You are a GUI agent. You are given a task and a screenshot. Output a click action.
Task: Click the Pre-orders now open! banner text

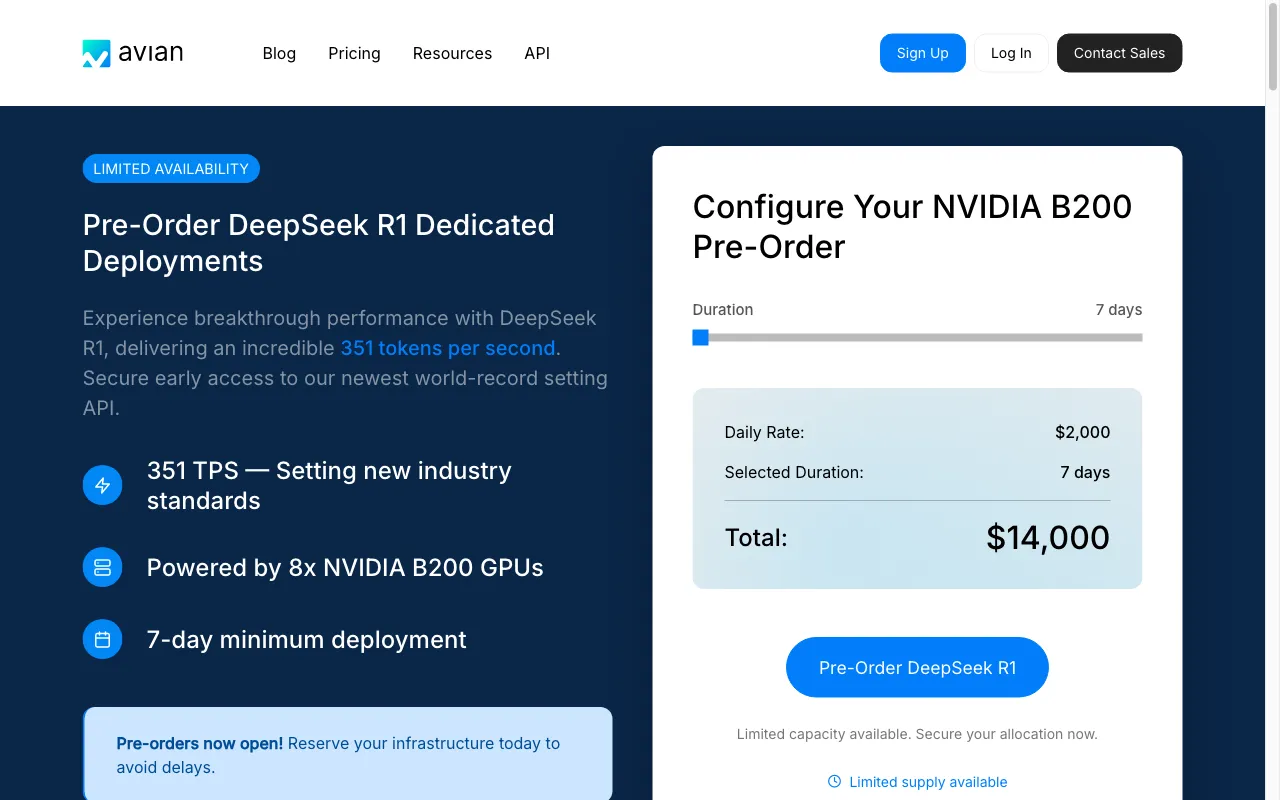[200, 743]
